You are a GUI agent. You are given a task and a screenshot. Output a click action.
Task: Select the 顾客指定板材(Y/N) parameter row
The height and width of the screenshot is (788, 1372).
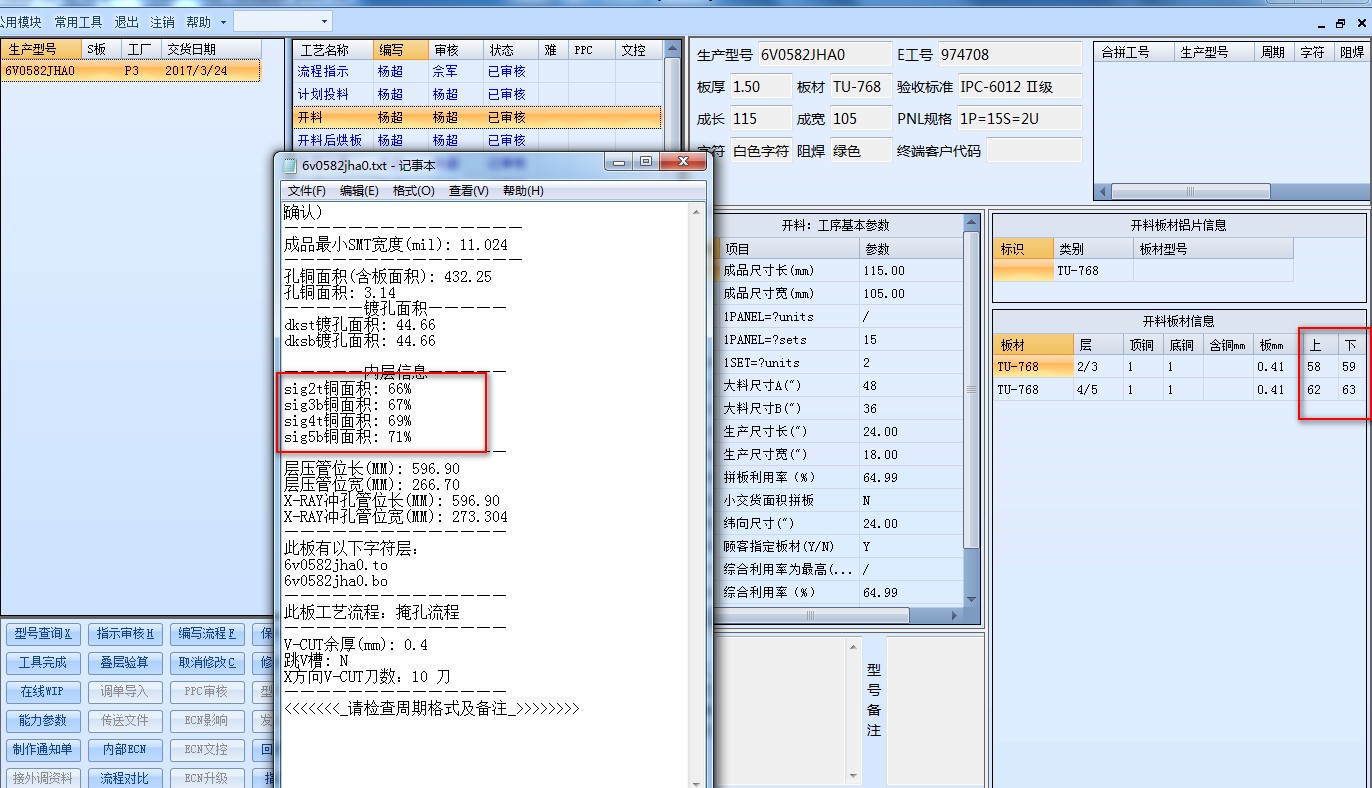(840, 547)
